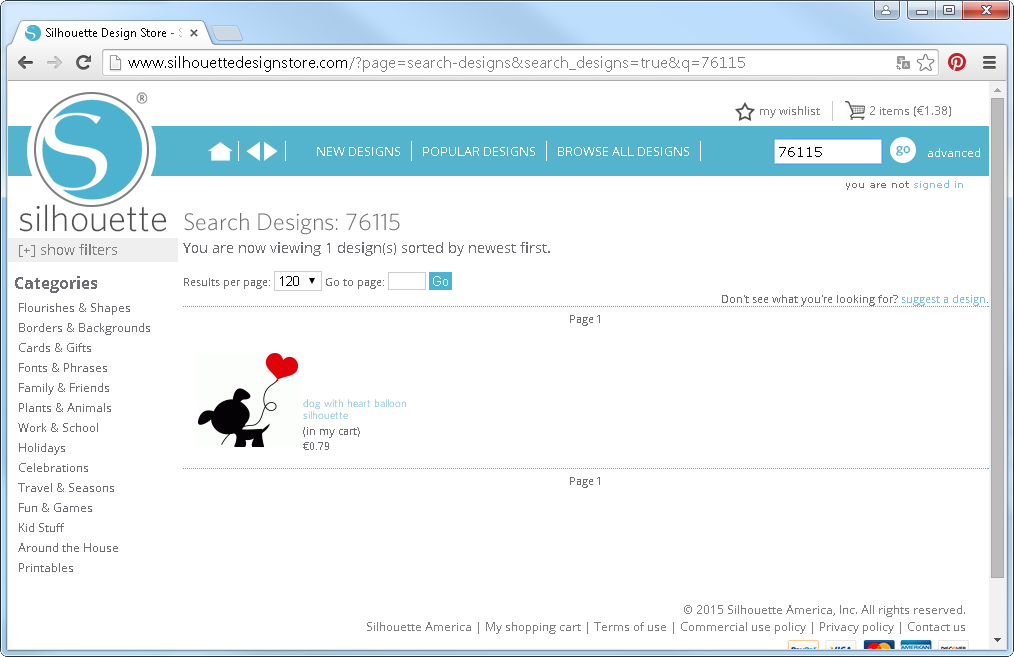The image size is (1014, 657).
Task: Click the Pinterest extension icon
Action: (x=957, y=62)
